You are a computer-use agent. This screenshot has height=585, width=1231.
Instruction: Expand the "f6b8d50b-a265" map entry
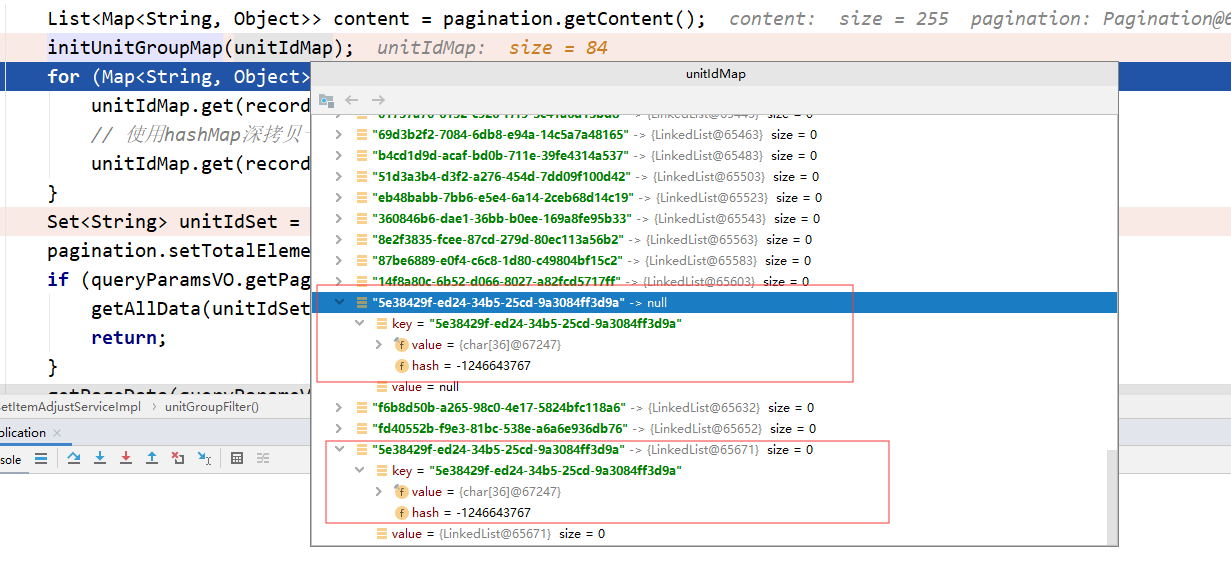tap(337, 408)
